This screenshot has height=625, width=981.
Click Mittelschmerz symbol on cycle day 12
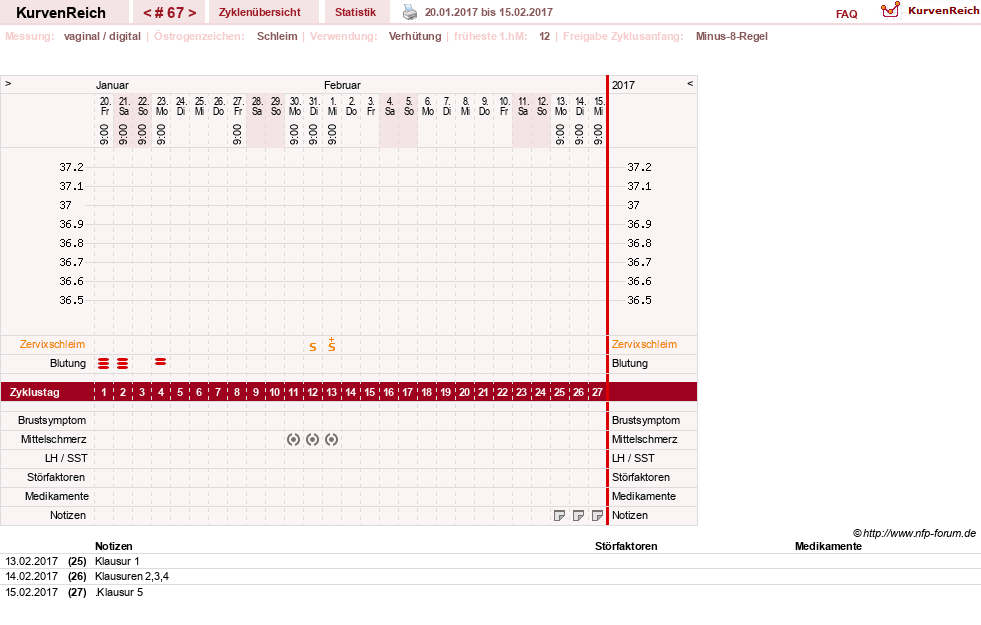click(x=313, y=439)
